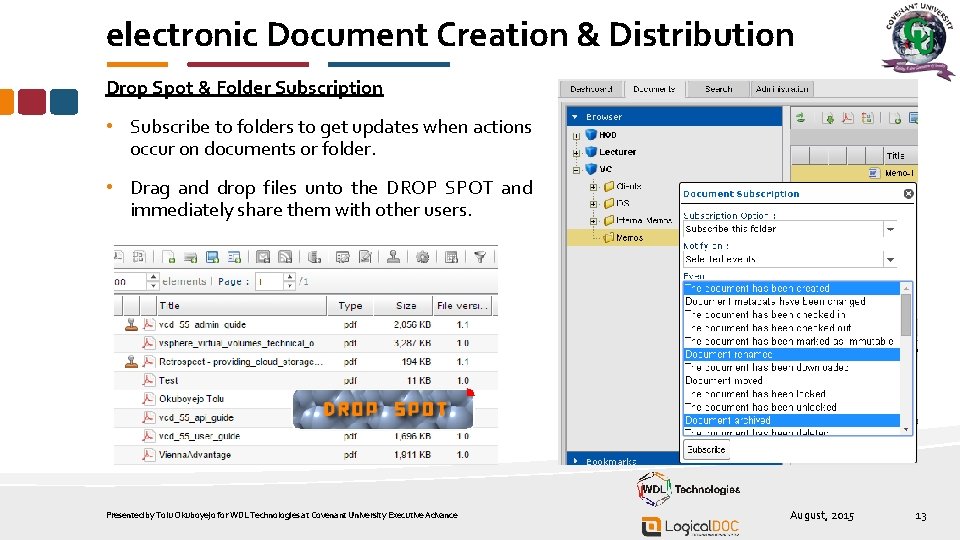Select 'The document has been created' event

[x=792, y=288]
